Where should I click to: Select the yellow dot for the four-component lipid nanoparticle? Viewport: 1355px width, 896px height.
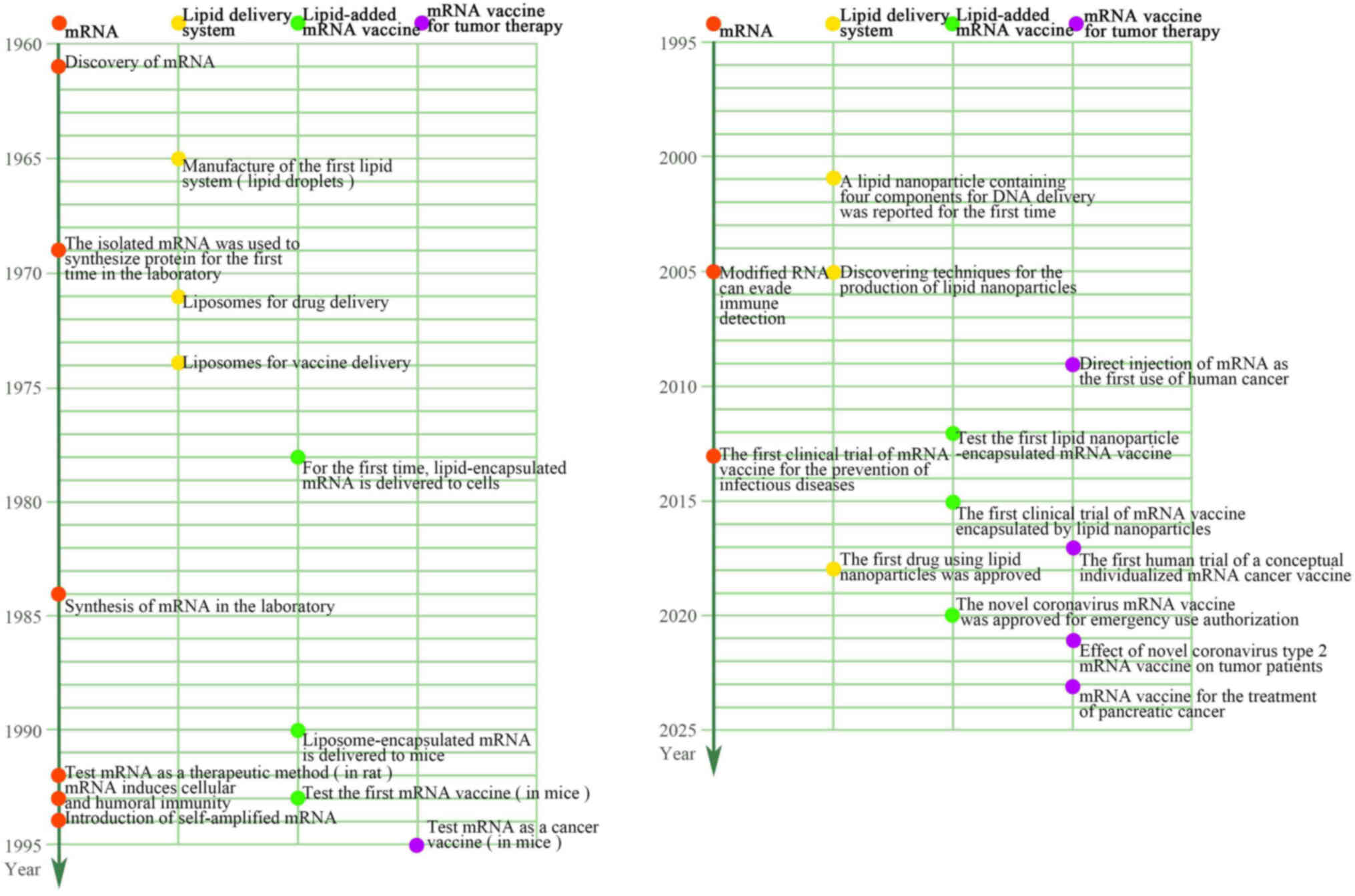point(833,178)
